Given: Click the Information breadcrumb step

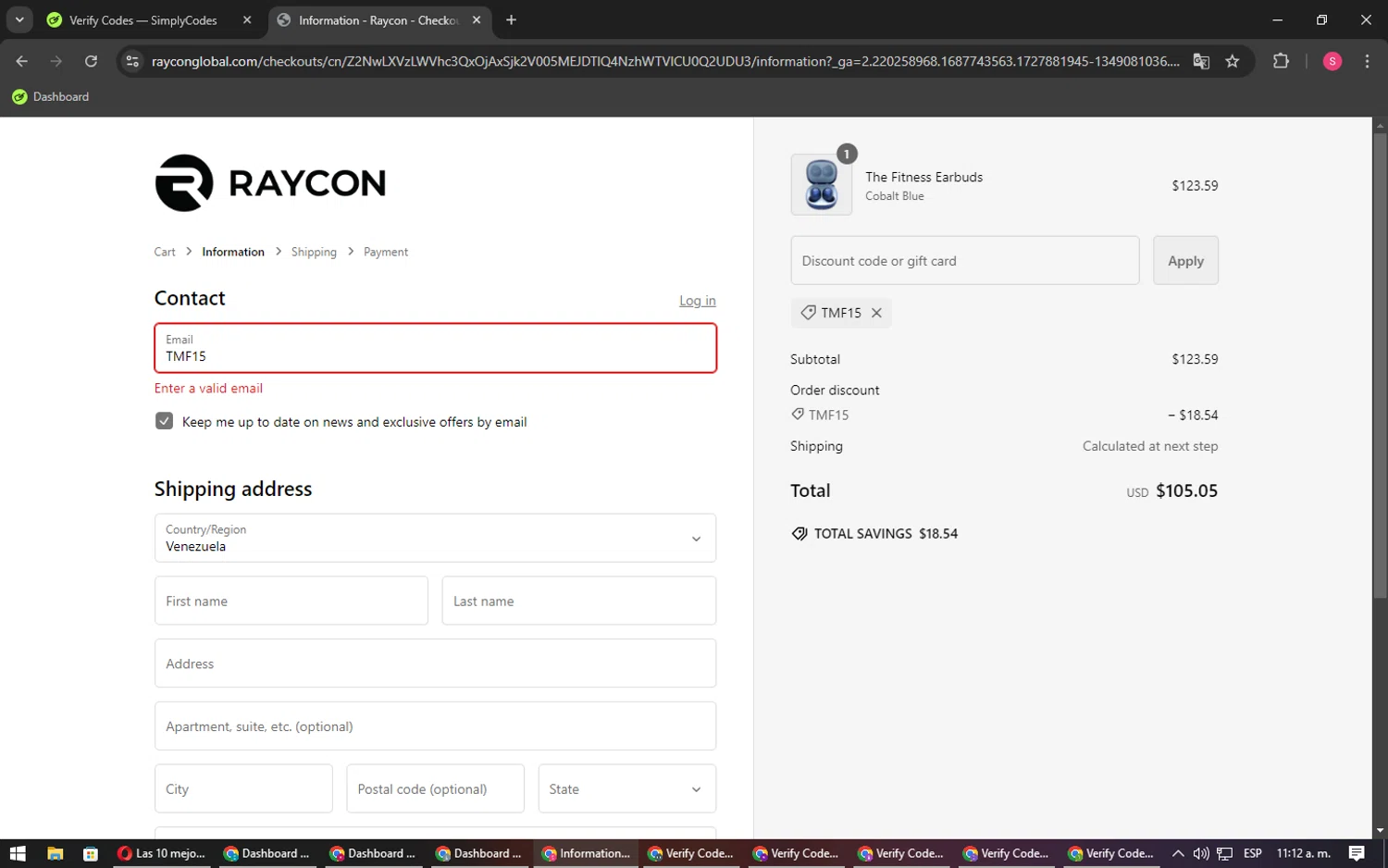Looking at the screenshot, I should pyautogui.click(x=233, y=252).
